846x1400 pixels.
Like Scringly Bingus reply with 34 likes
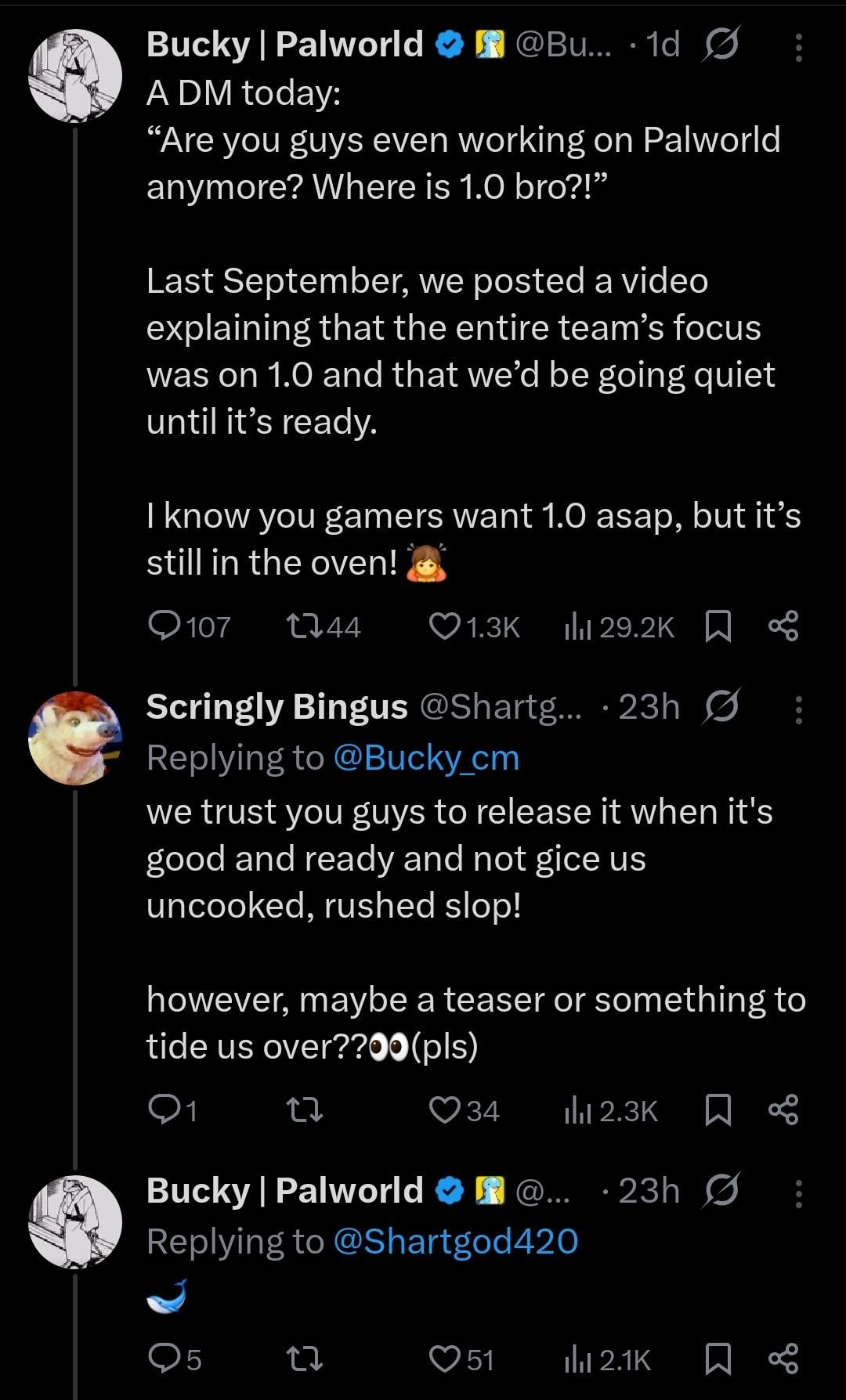pyautogui.click(x=445, y=1110)
